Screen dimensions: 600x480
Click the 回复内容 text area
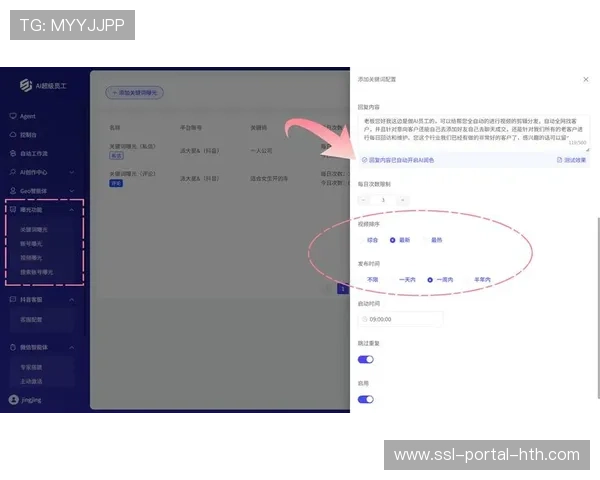(x=473, y=132)
